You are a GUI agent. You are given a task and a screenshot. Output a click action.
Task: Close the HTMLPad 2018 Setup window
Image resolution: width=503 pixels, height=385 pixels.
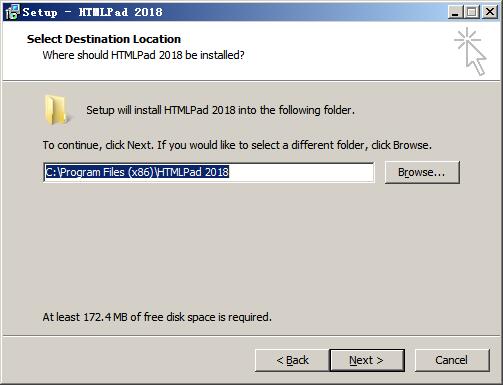point(490,12)
